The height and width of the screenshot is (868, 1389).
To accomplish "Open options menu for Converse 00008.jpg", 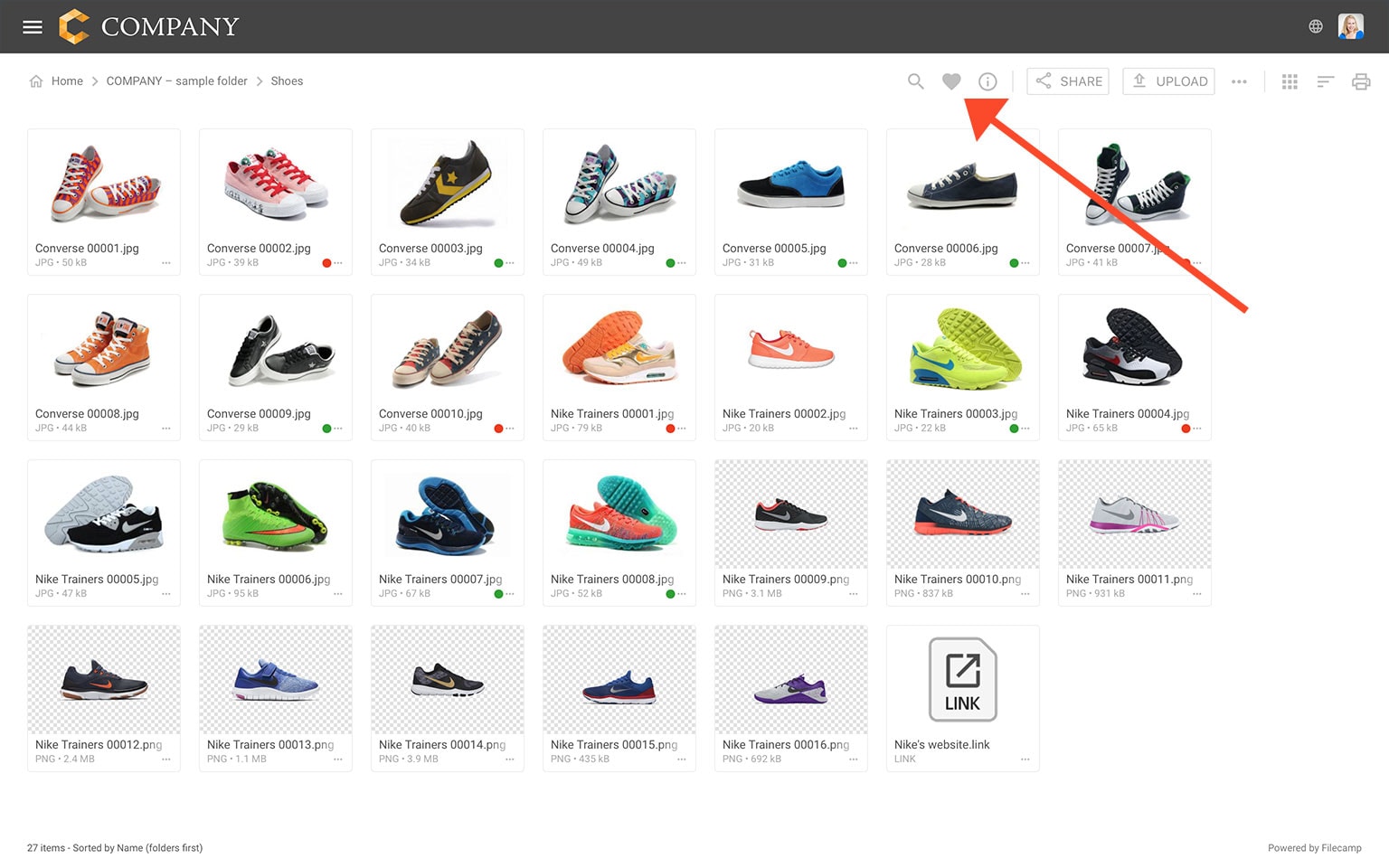I will click(x=166, y=429).
